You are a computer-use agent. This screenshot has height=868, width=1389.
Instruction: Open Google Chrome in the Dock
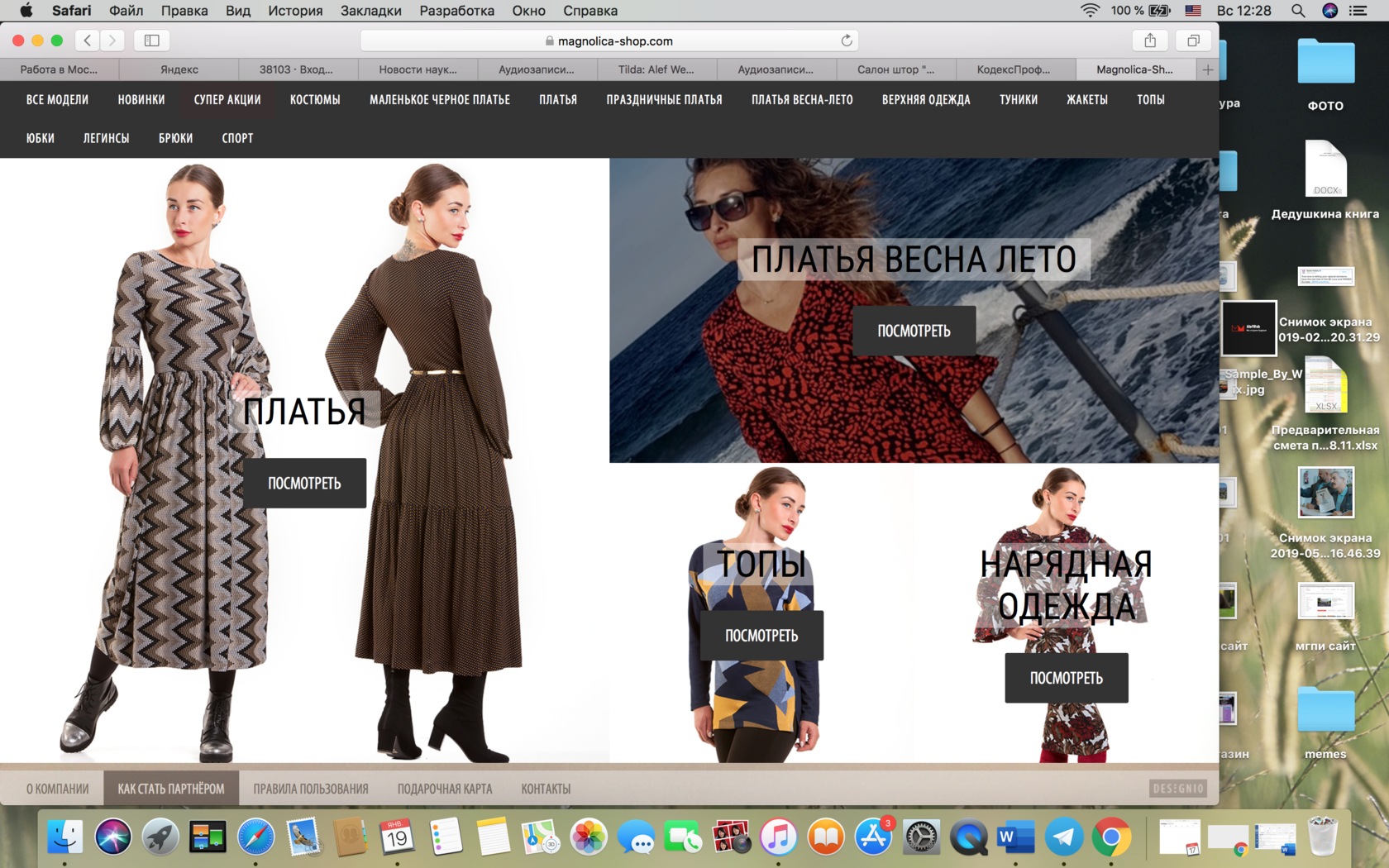click(1111, 837)
